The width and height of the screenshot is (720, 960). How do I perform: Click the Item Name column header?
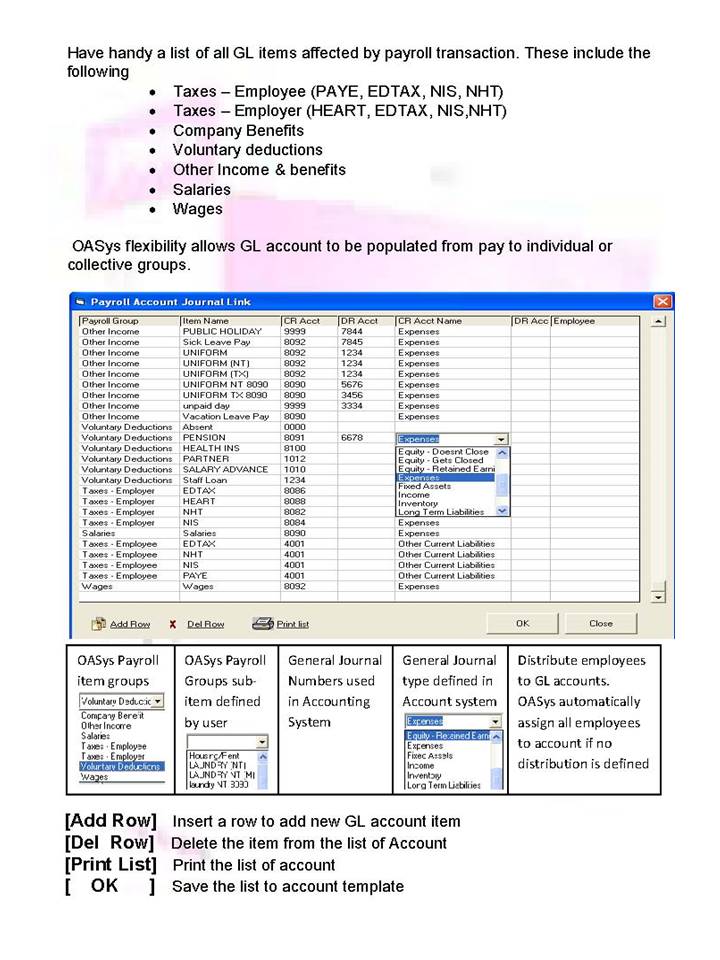click(x=230, y=321)
